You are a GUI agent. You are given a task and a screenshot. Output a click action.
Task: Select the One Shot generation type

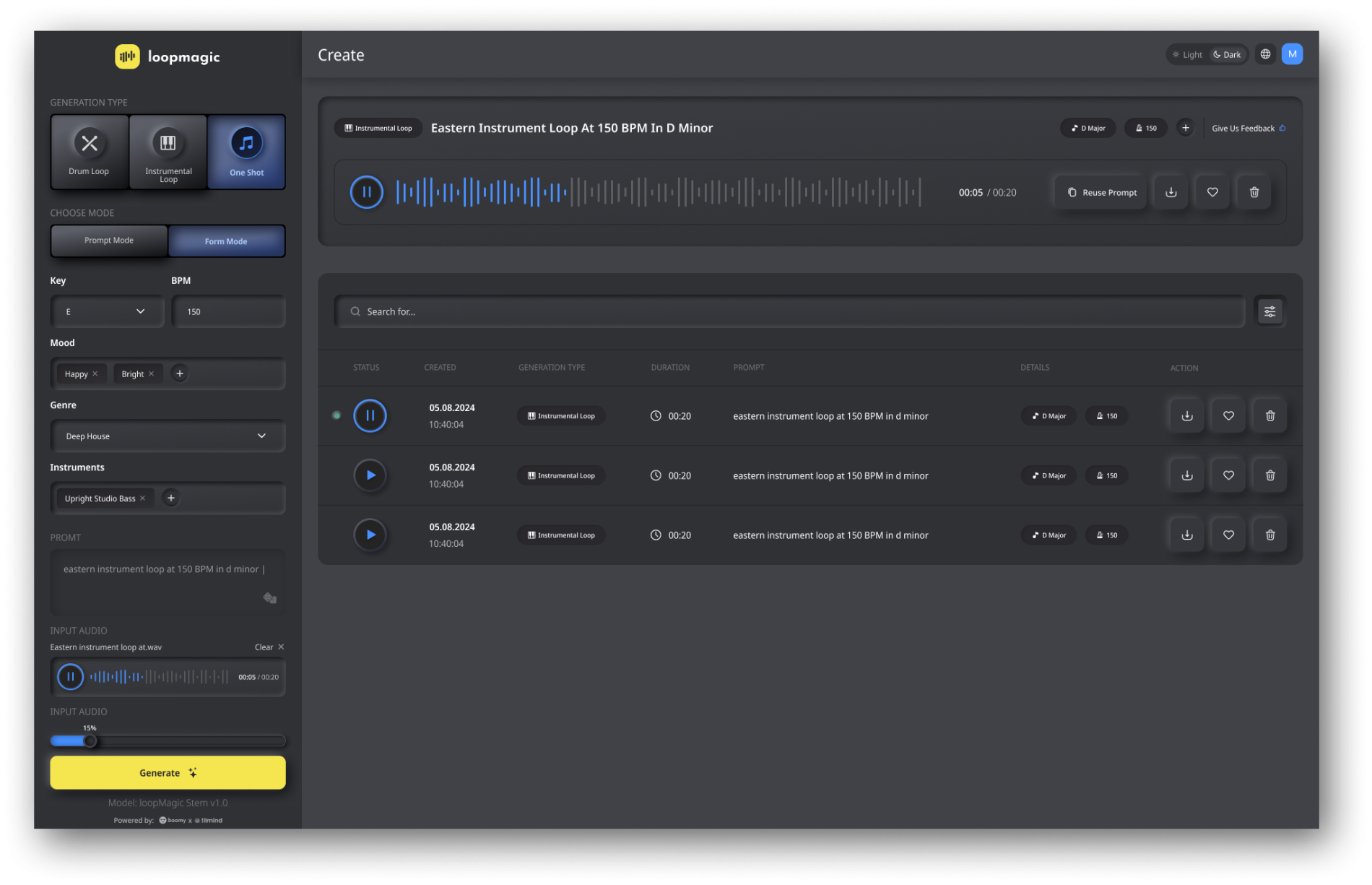point(246,152)
